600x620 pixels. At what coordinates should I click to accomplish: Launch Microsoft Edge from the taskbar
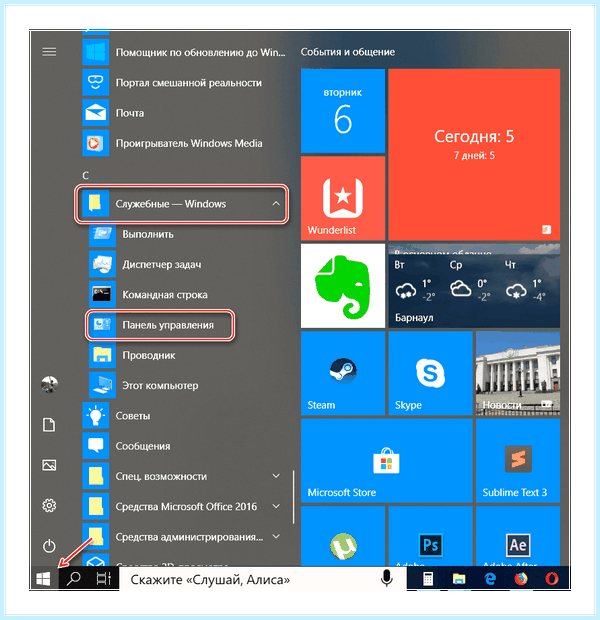(x=490, y=579)
